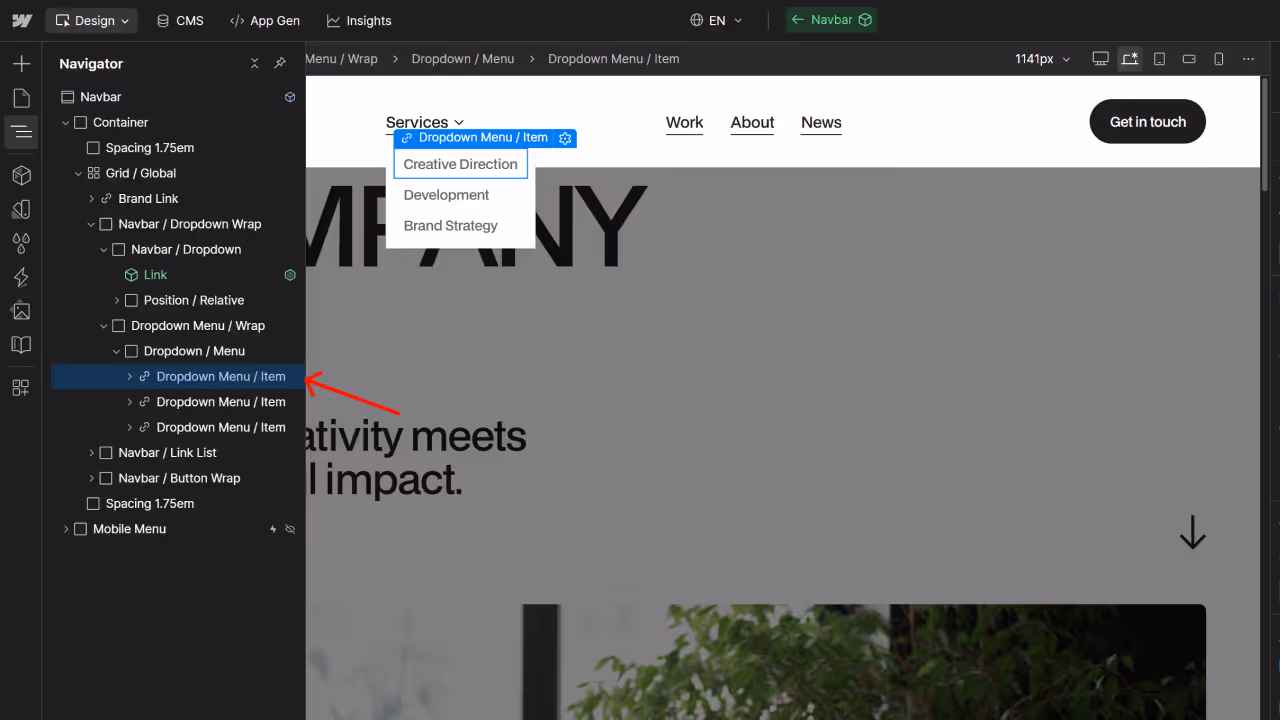Toggle visibility of the Mobile Menu element

[x=289, y=529]
